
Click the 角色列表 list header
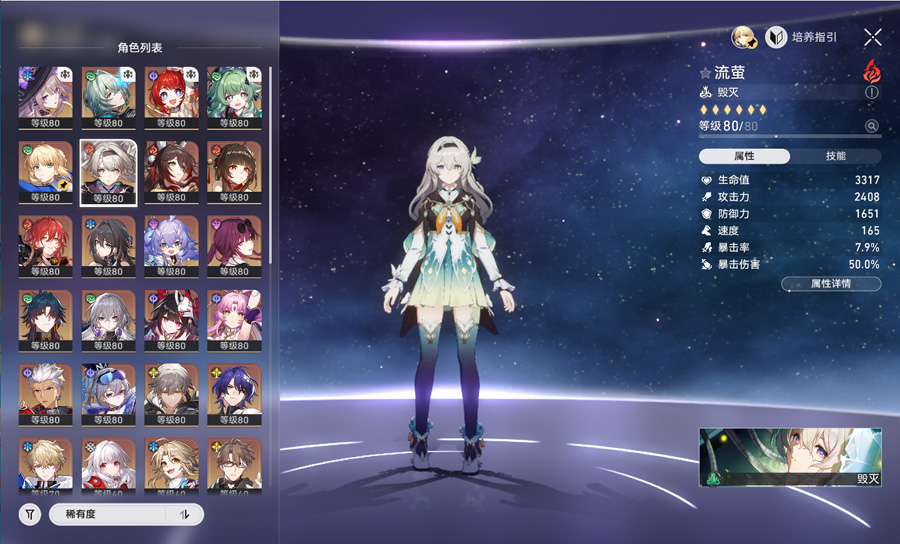click(x=140, y=48)
